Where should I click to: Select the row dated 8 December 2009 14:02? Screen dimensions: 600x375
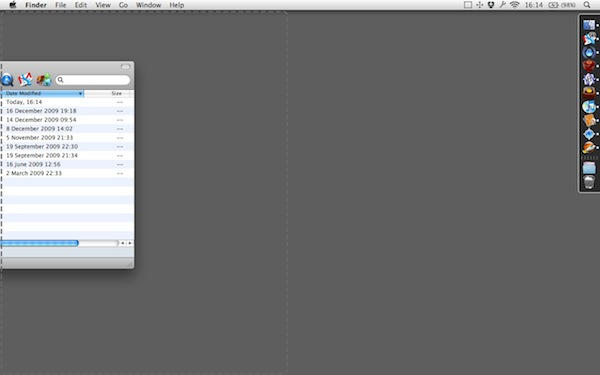click(67, 129)
